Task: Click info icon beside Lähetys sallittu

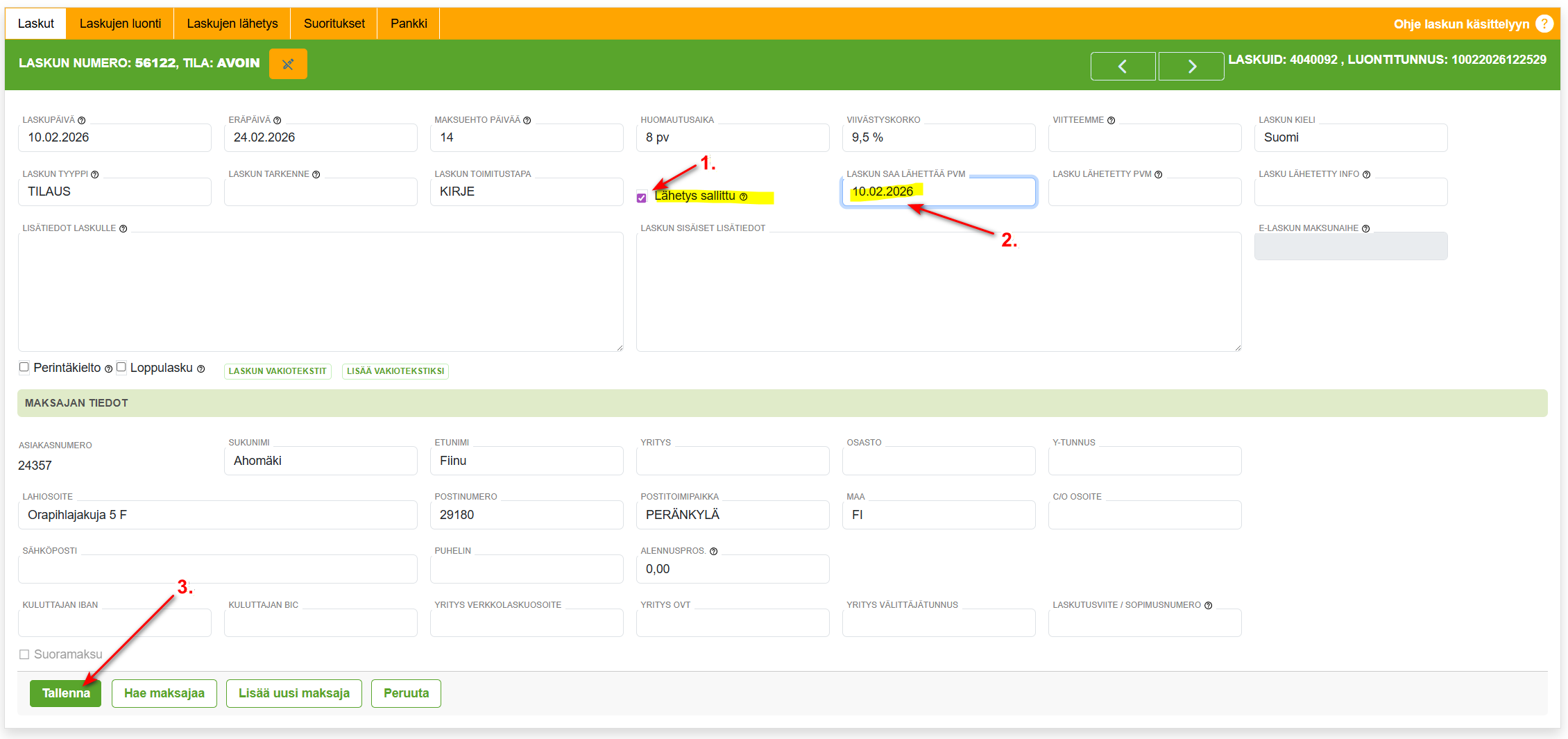Action: tap(744, 197)
